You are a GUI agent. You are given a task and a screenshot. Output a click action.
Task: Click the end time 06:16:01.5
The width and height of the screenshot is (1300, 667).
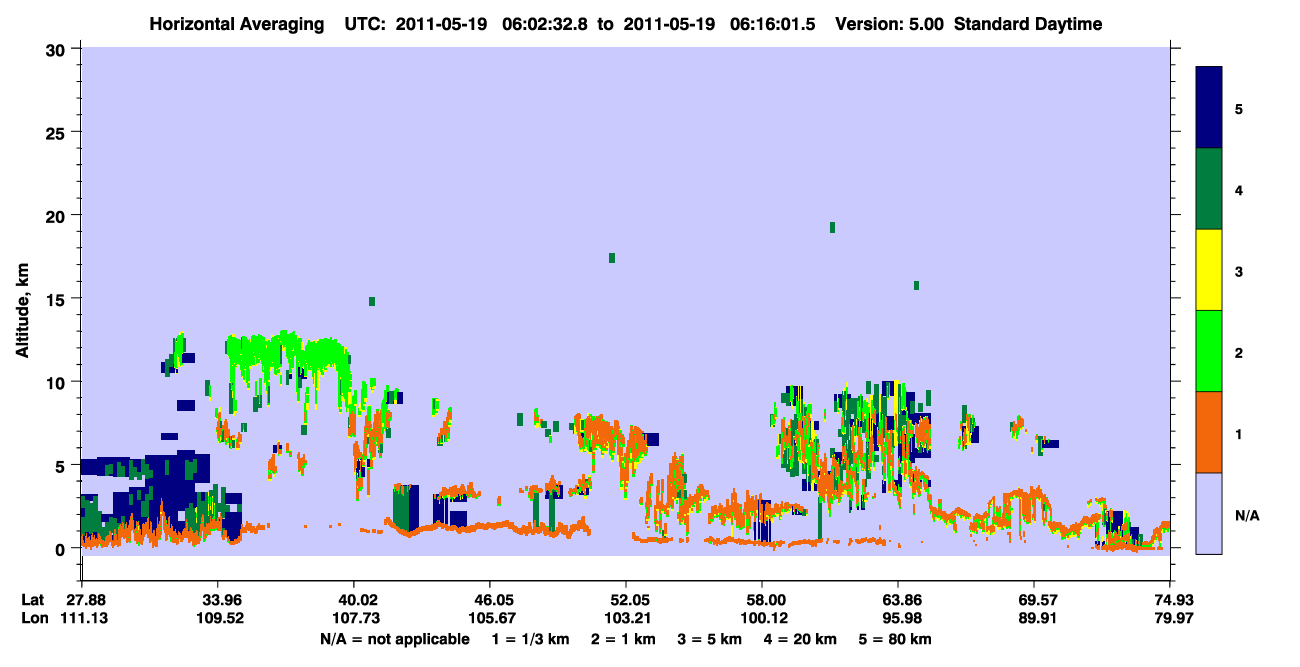click(770, 25)
